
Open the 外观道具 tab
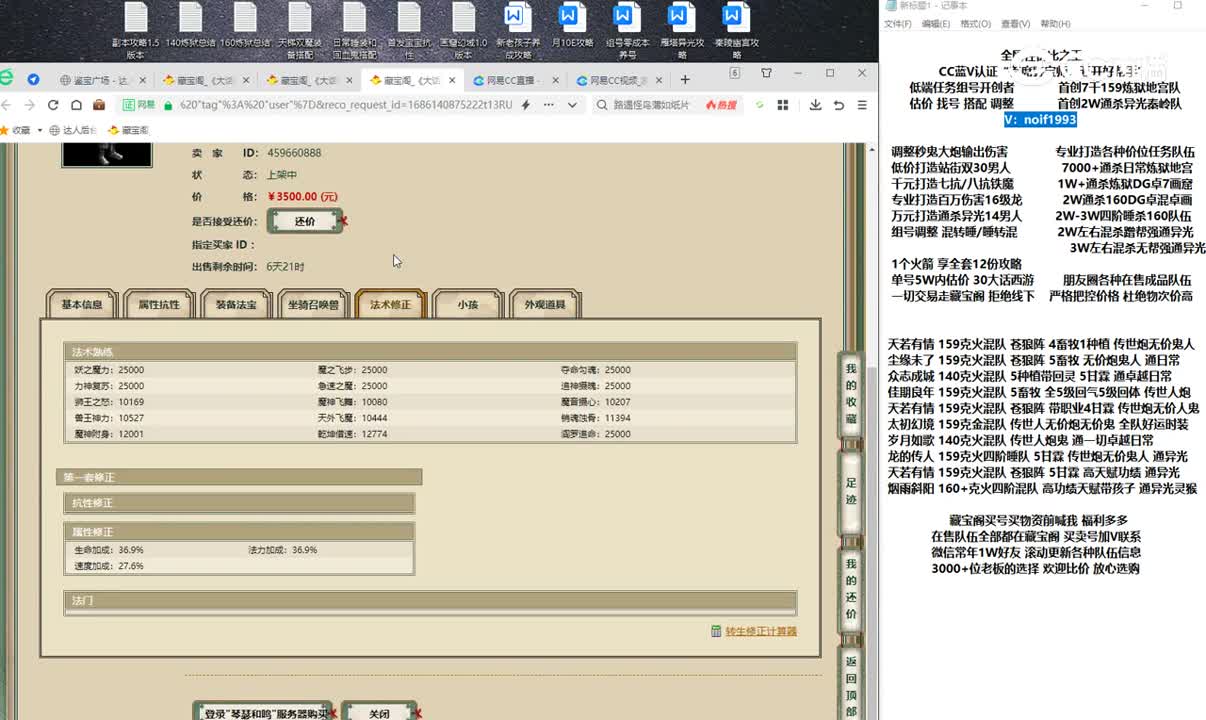pos(544,304)
